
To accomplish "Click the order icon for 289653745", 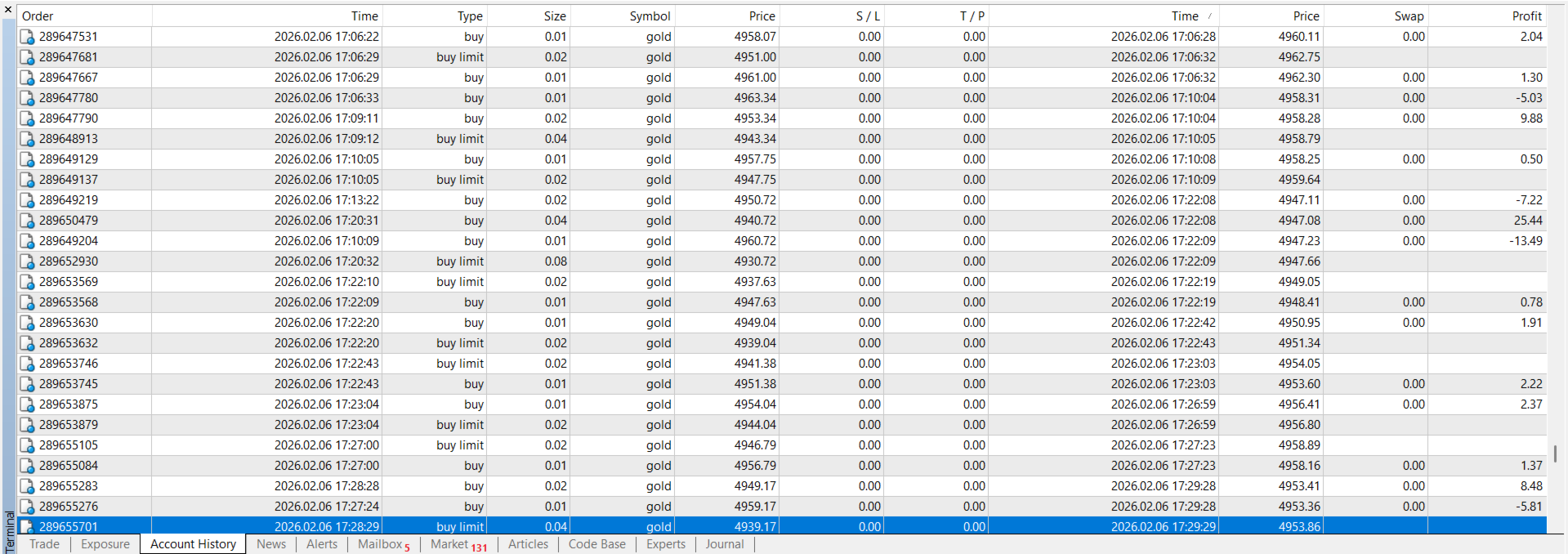I will pos(27,384).
